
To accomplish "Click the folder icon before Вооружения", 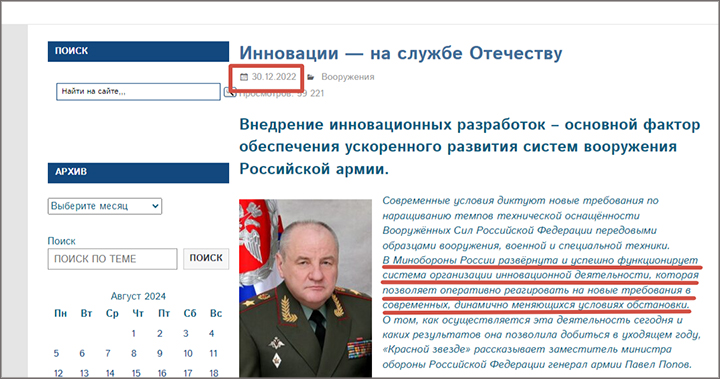I will 311,77.
